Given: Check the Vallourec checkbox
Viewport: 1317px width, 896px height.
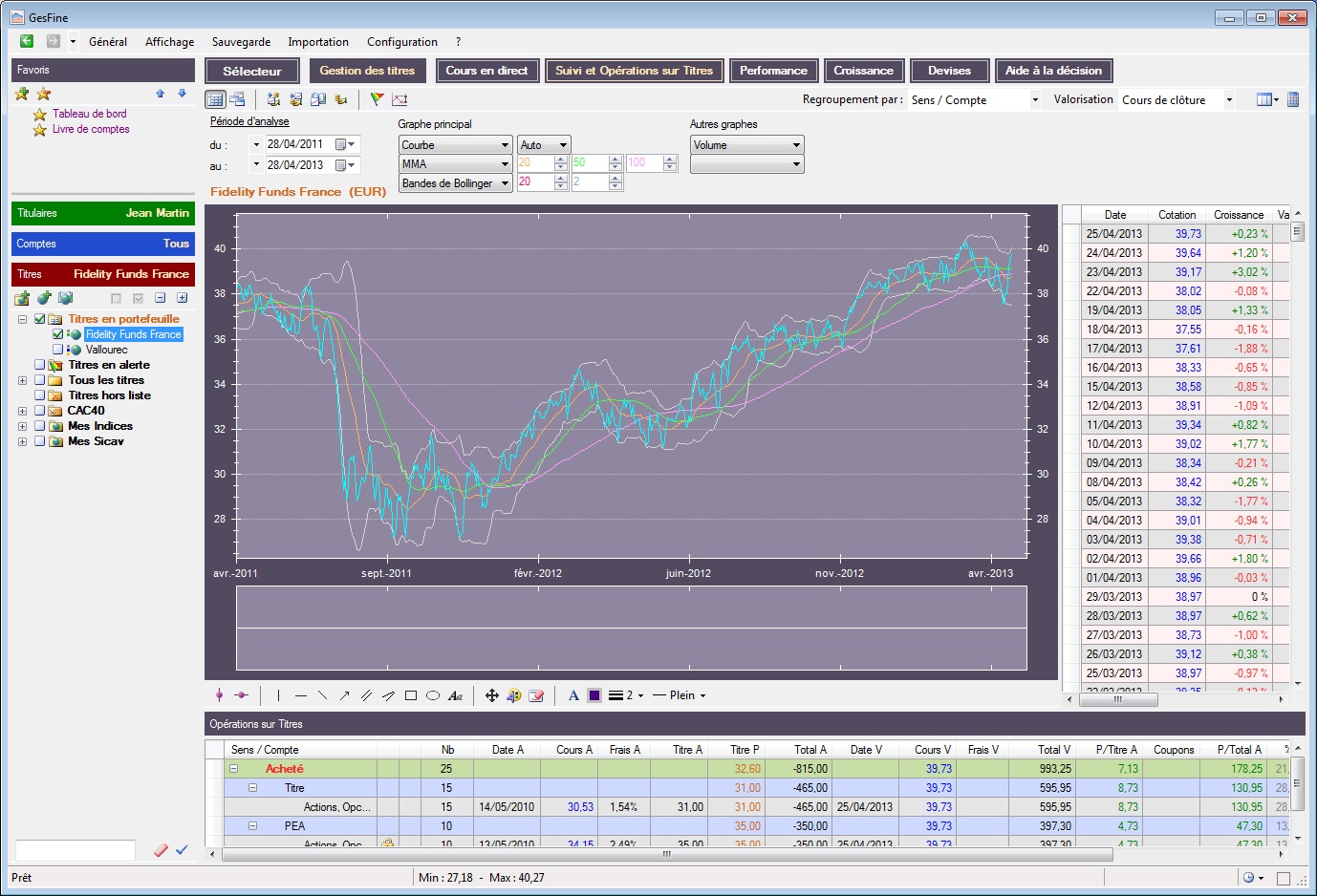Looking at the screenshot, I should click(x=58, y=350).
